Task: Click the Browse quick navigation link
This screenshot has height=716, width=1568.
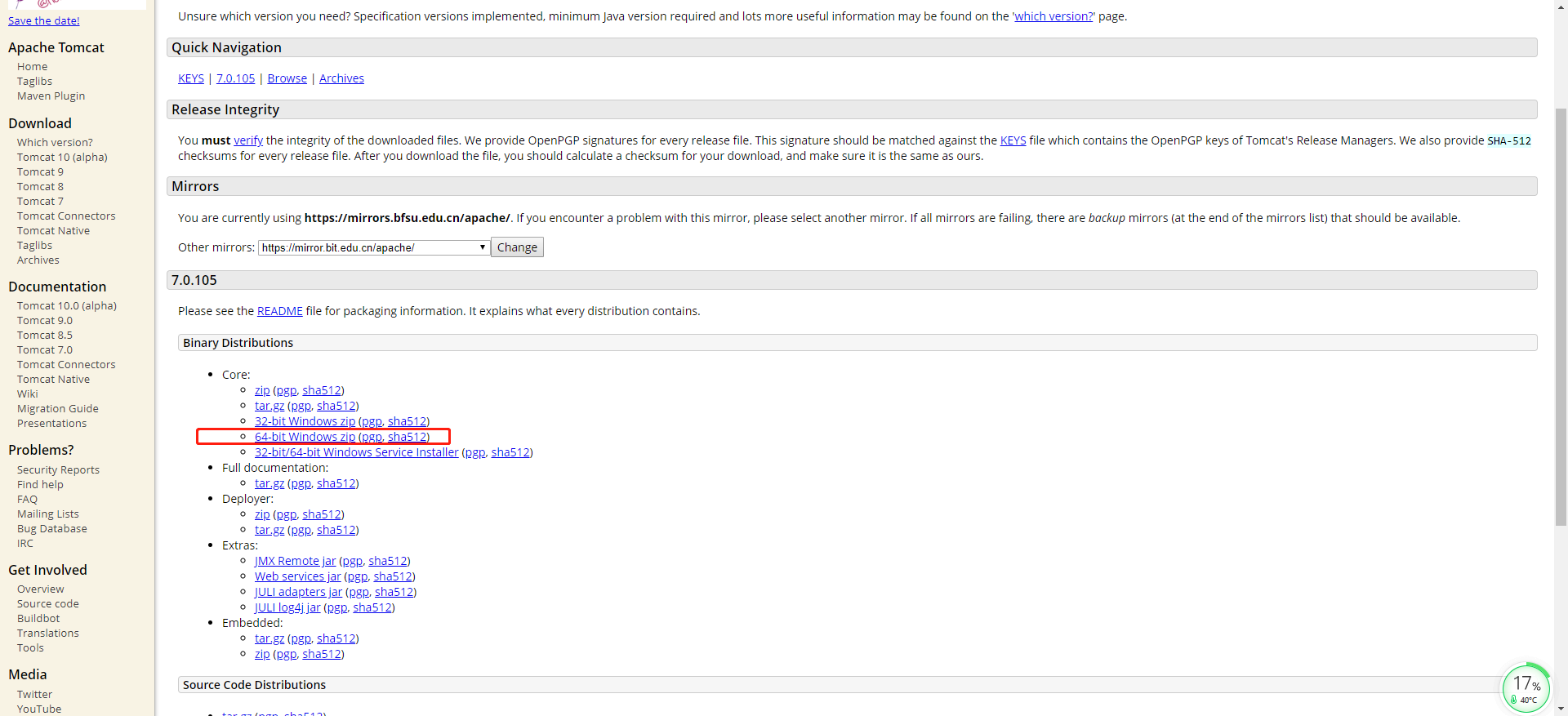Action: click(287, 78)
